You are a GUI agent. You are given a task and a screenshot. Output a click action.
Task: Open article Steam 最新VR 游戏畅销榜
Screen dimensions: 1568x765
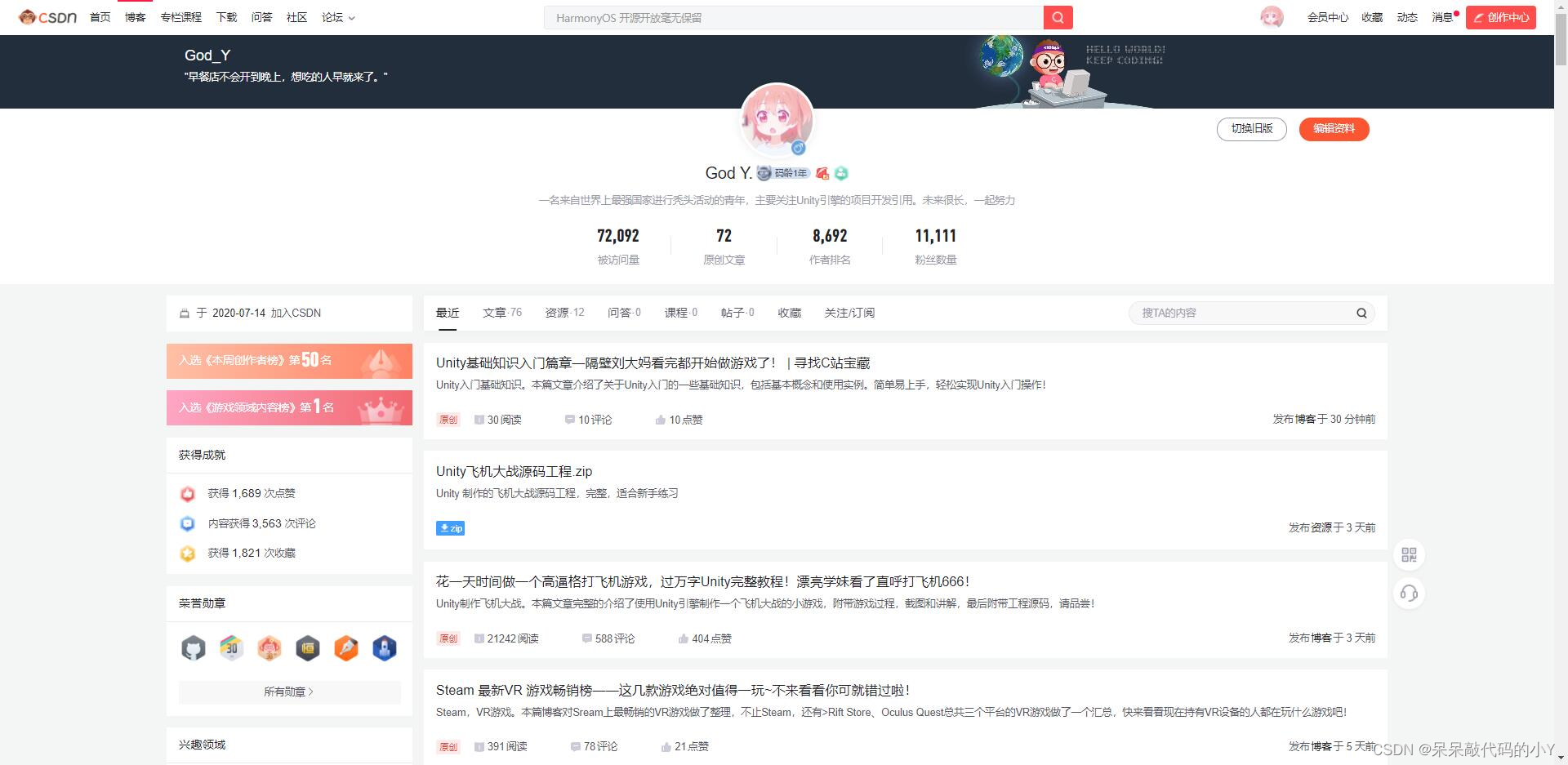pos(672,691)
